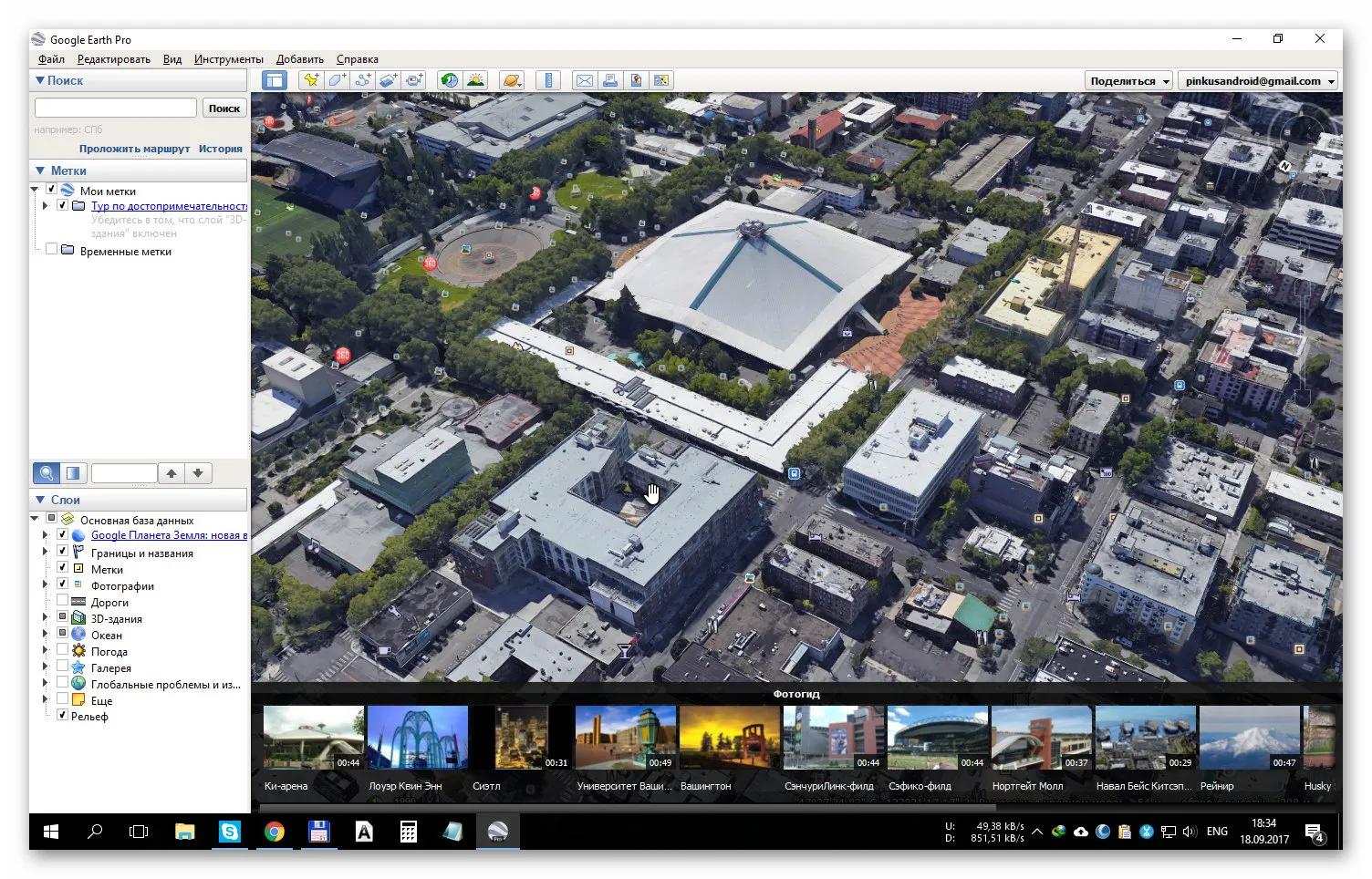Click the Проложить маршрут link
The width and height of the screenshot is (1372, 879).
click(x=134, y=149)
